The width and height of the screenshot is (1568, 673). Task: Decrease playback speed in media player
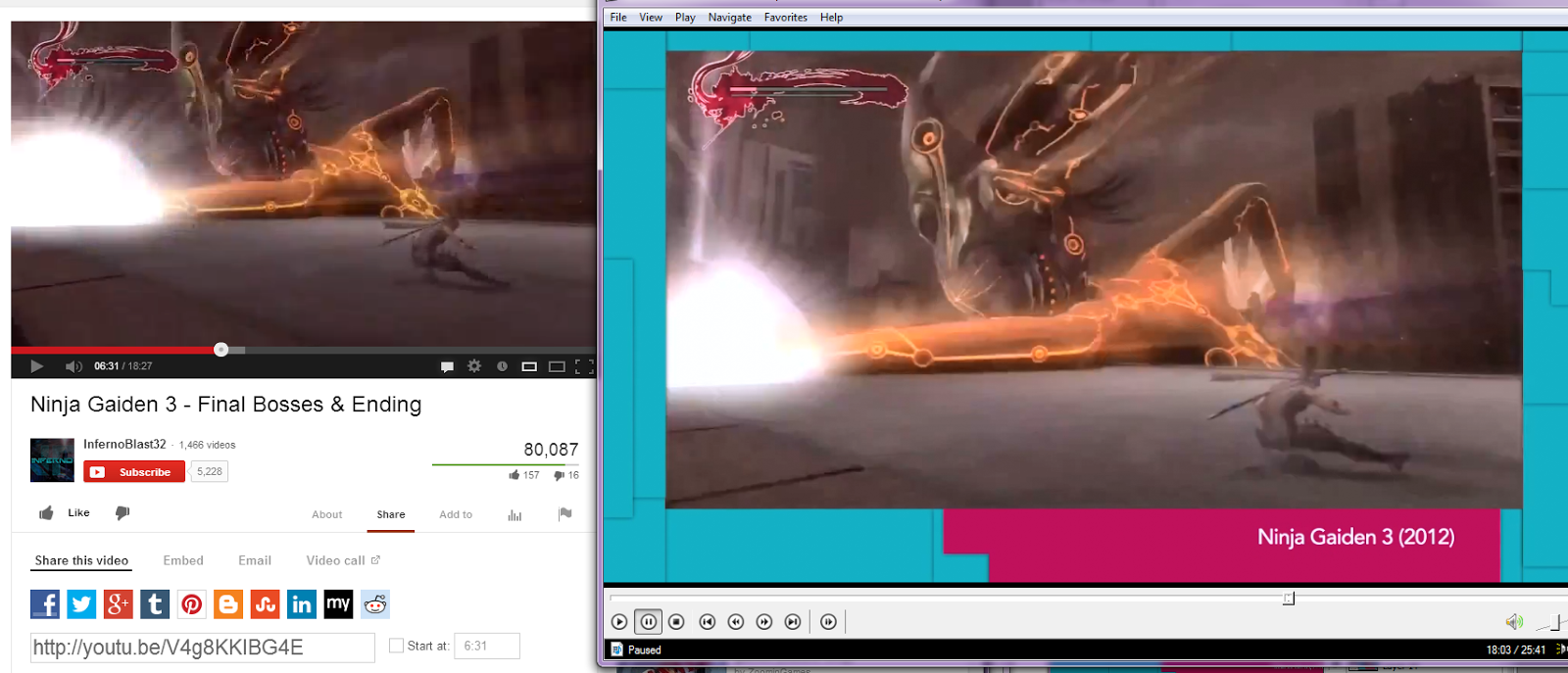(x=736, y=622)
